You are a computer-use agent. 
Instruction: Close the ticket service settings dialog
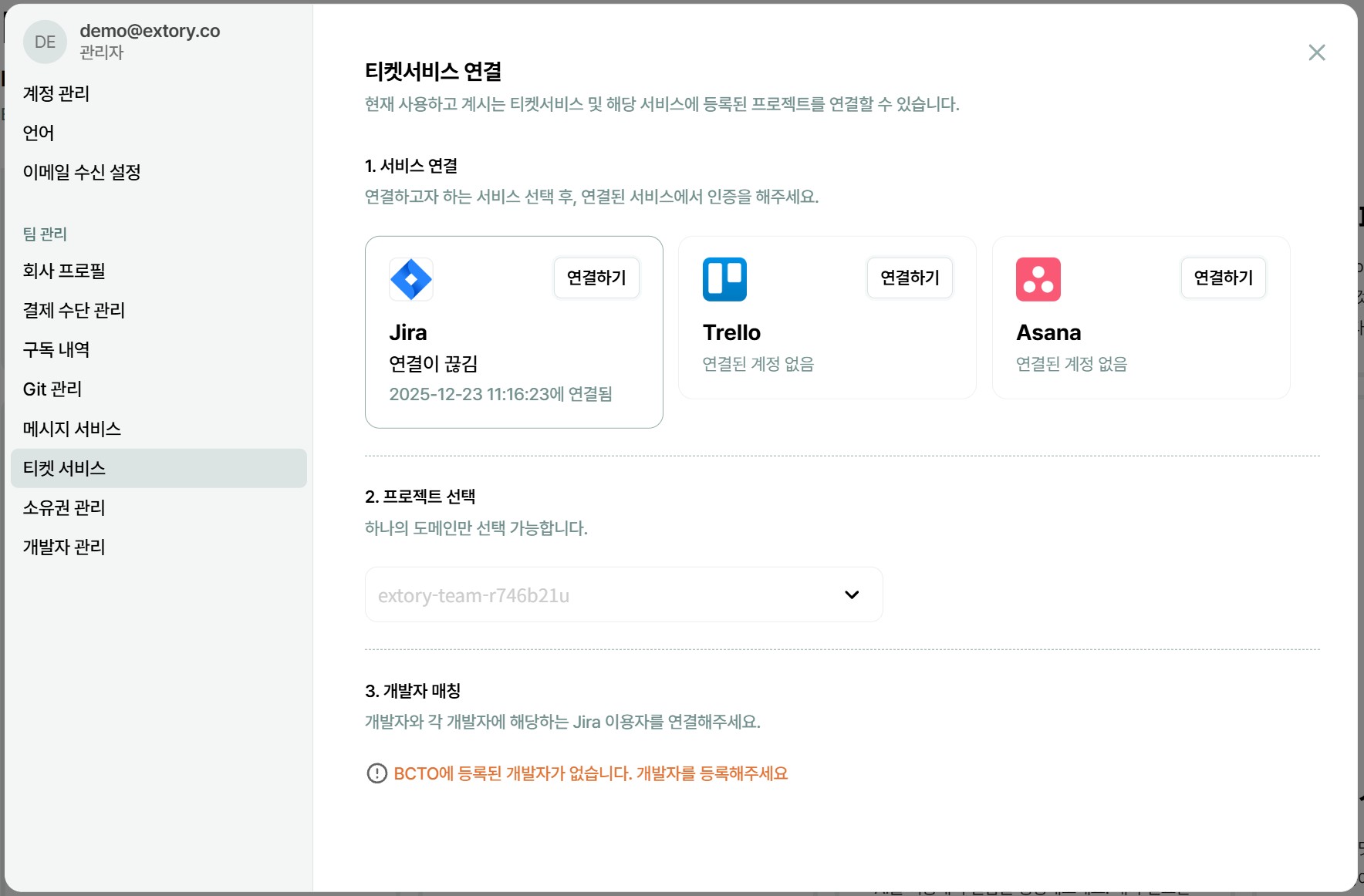1316,52
